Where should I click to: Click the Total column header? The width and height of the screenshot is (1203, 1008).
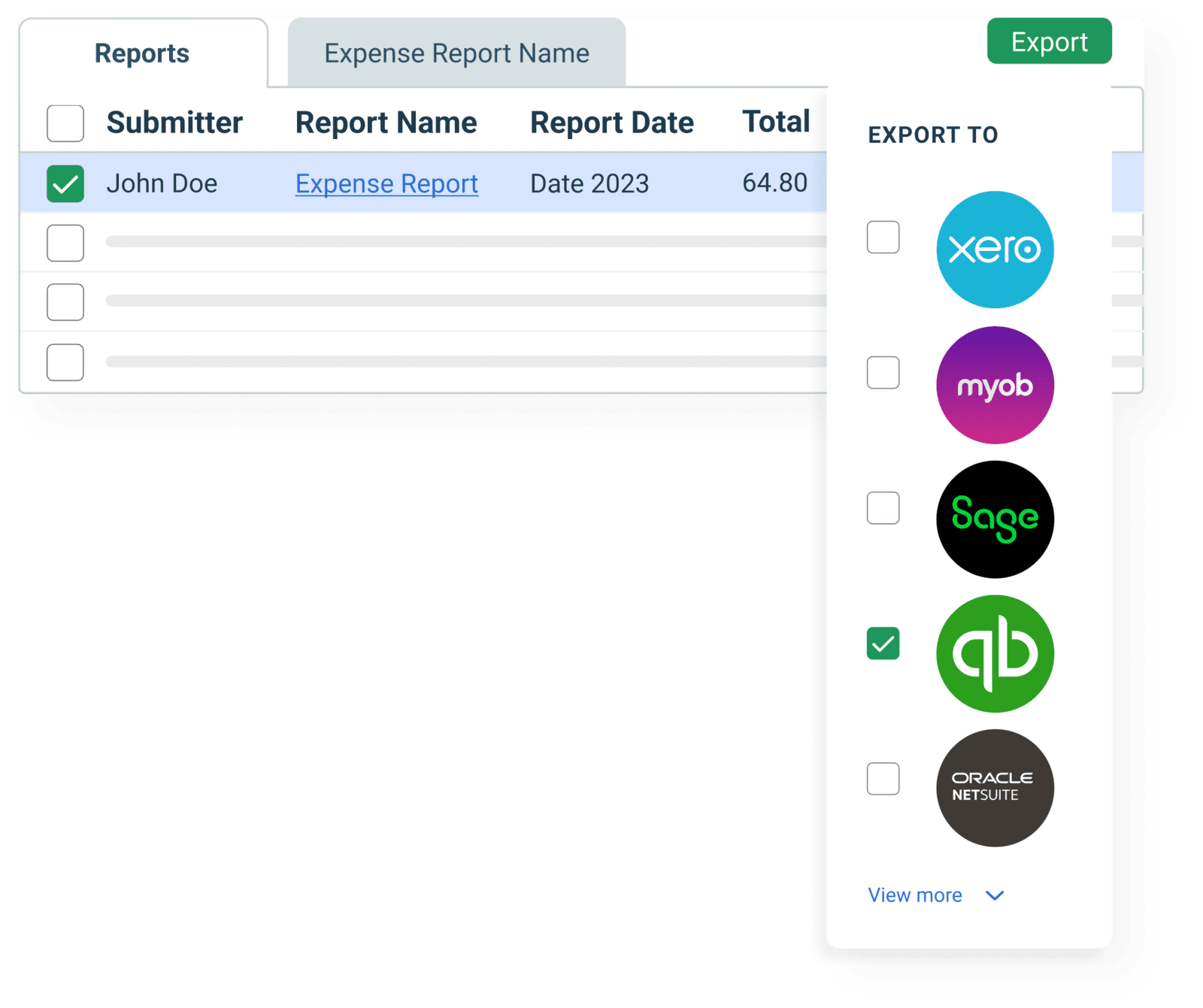776,122
